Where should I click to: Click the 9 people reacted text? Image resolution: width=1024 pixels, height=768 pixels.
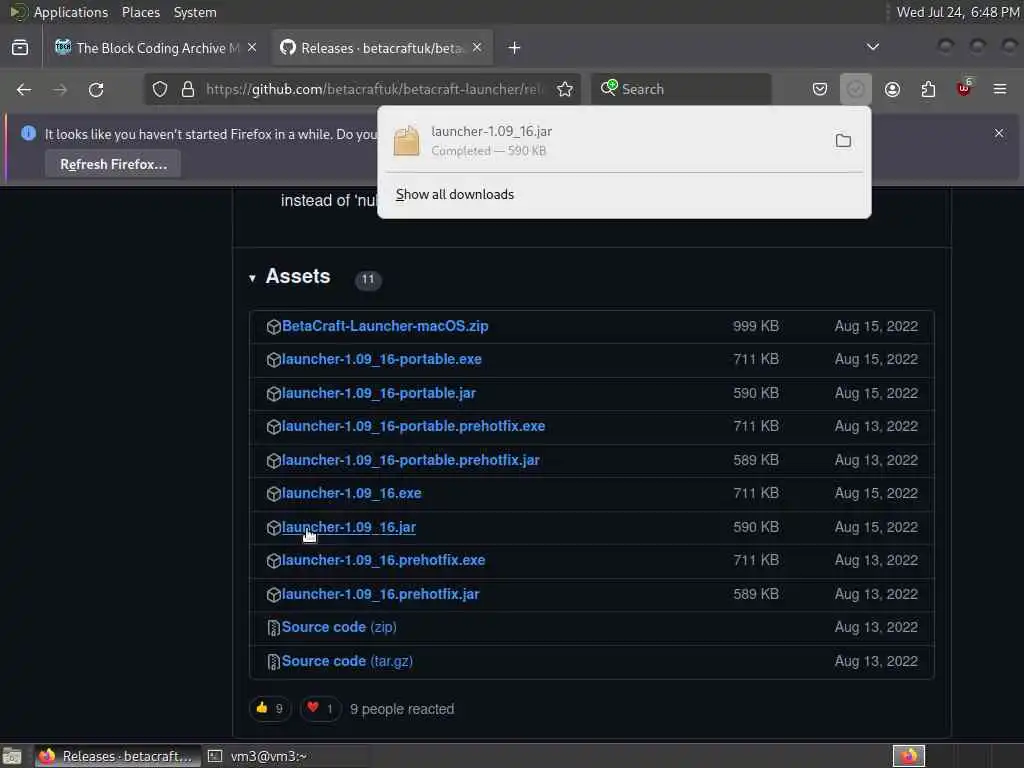[402, 709]
